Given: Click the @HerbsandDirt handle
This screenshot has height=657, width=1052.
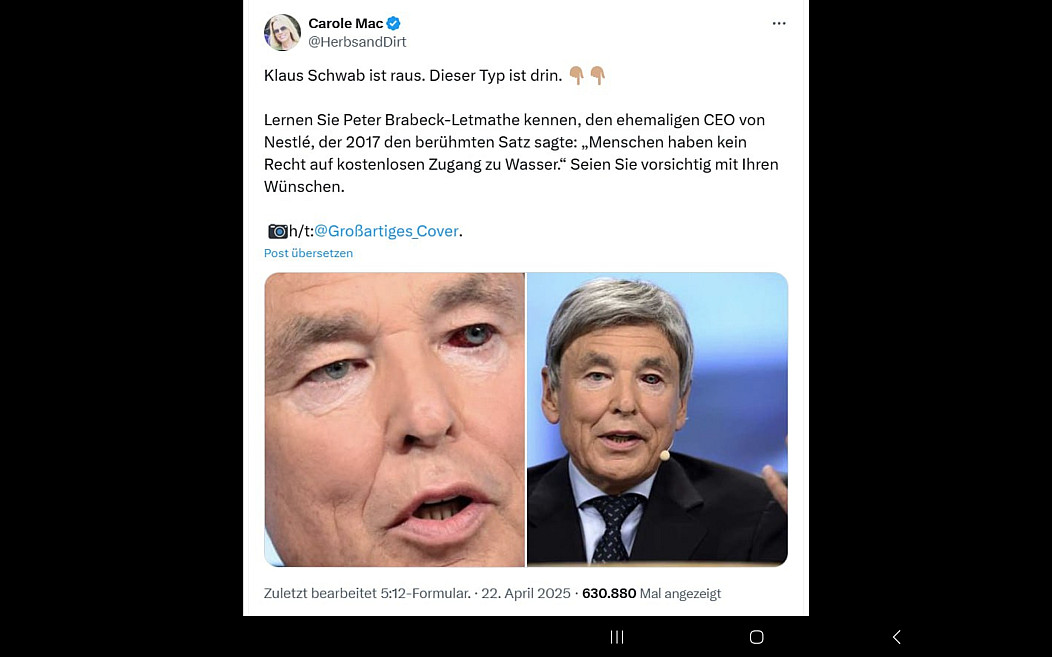Looking at the screenshot, I should pos(357,42).
